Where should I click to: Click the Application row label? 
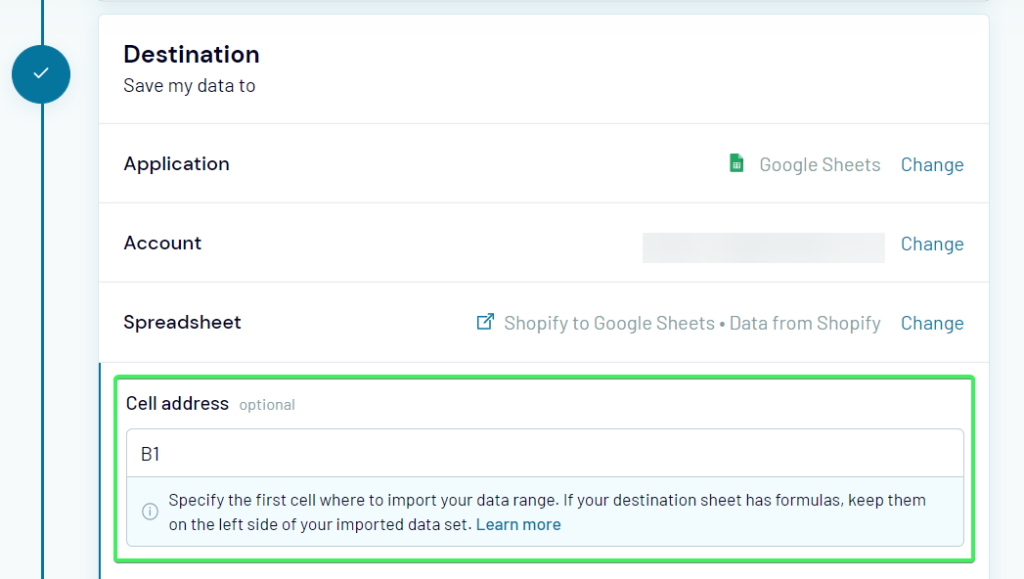click(x=176, y=164)
